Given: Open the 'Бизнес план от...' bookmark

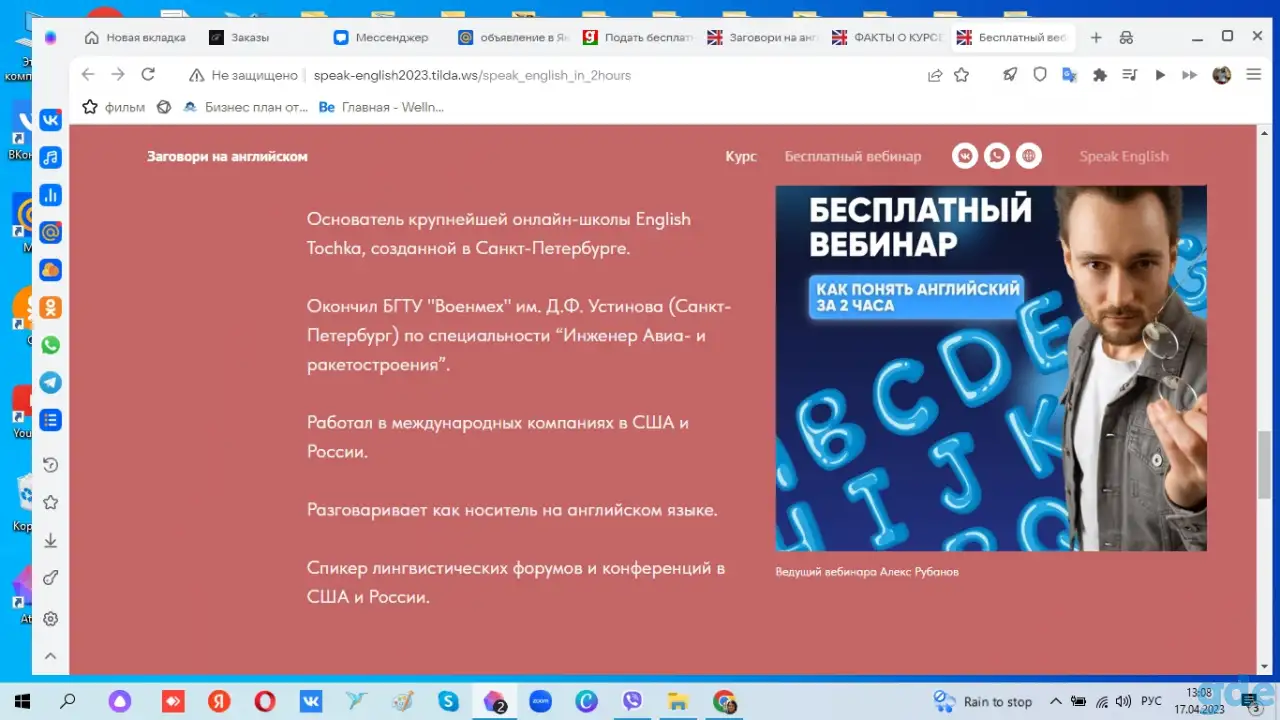Looking at the screenshot, I should (245, 107).
